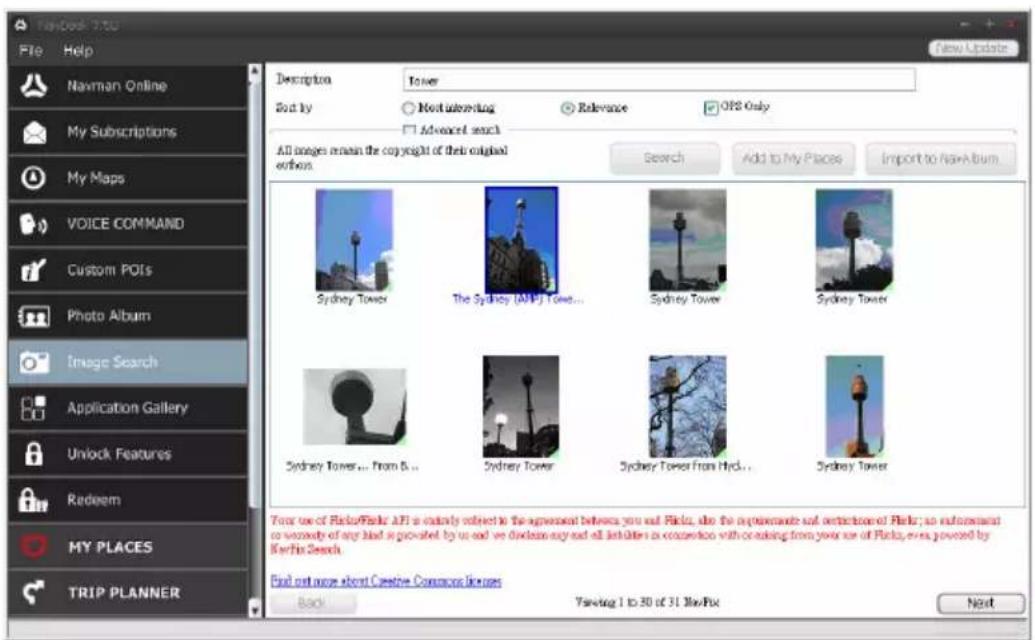Screen dimensions: 1035x640
Task: Open Navman Online sidebar icon
Action: pos(33,86)
